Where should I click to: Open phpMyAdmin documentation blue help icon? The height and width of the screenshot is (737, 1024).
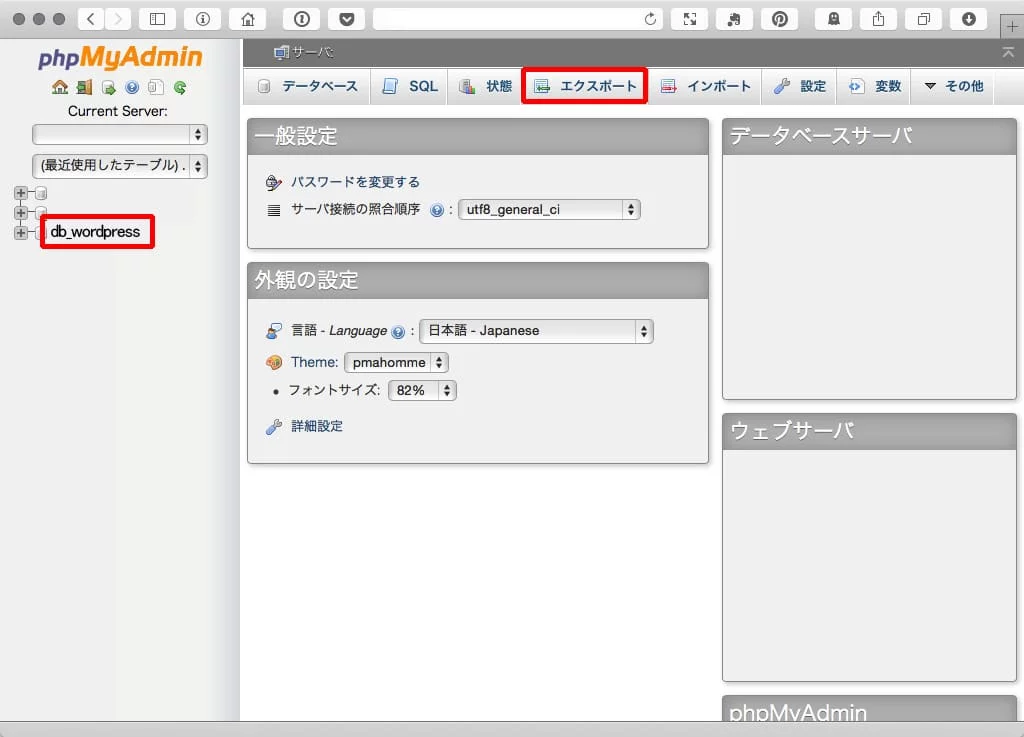coord(132,87)
